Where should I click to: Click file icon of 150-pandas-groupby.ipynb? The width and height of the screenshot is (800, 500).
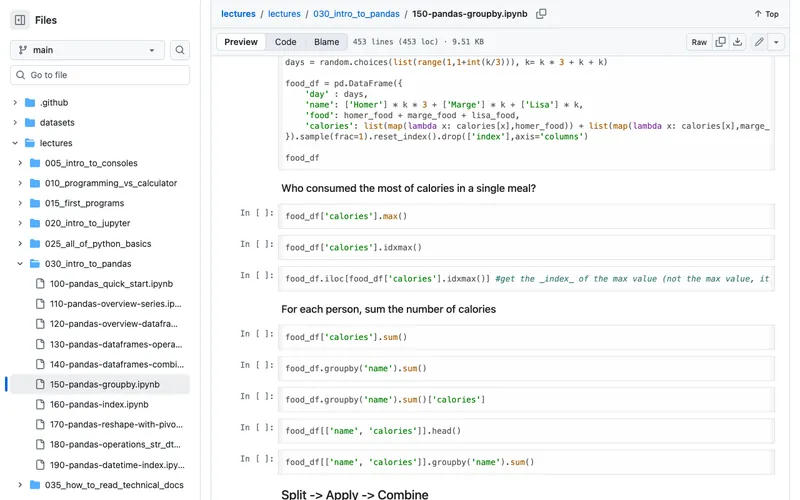[40, 384]
